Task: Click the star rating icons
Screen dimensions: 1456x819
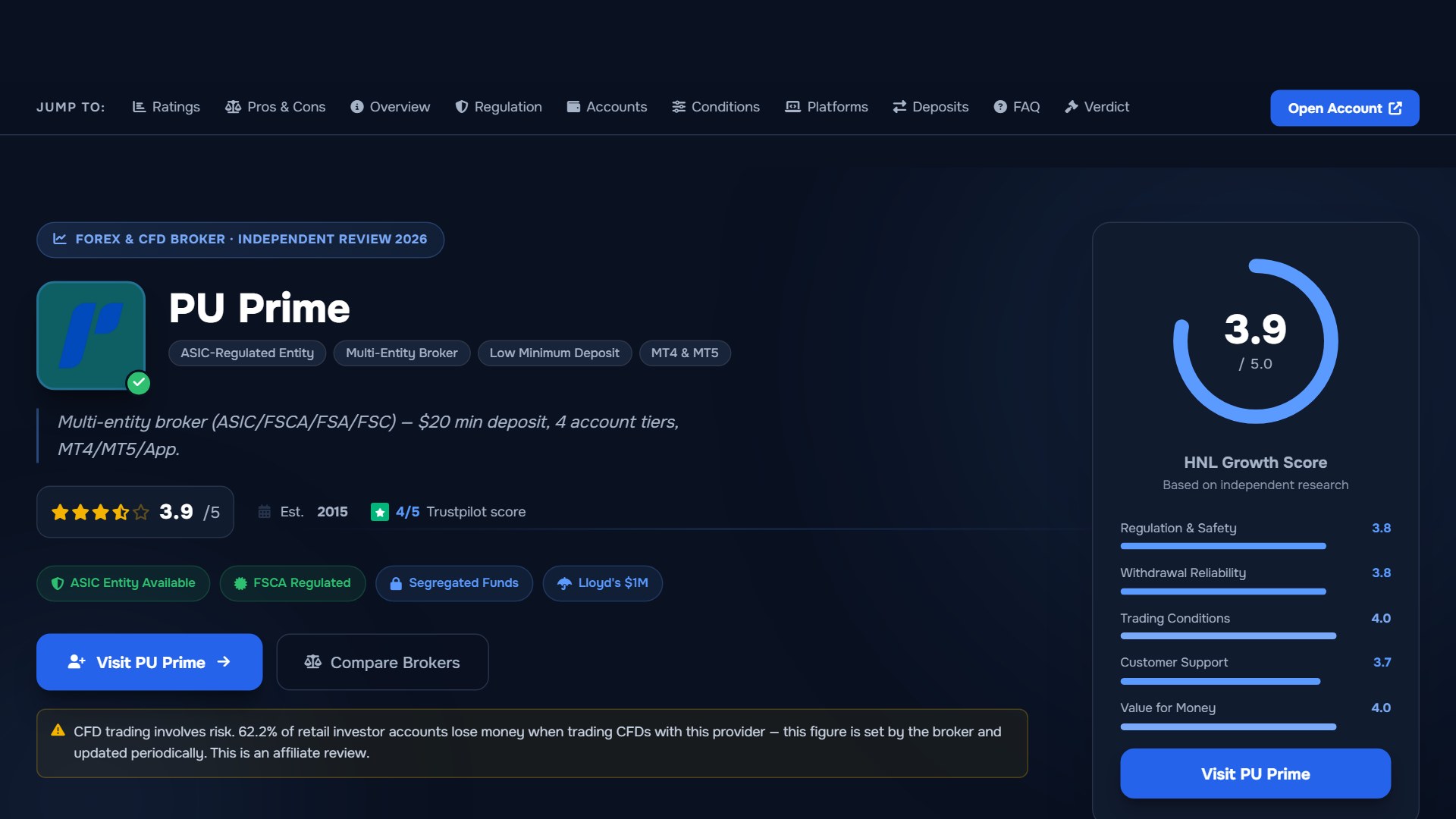Action: tap(100, 513)
